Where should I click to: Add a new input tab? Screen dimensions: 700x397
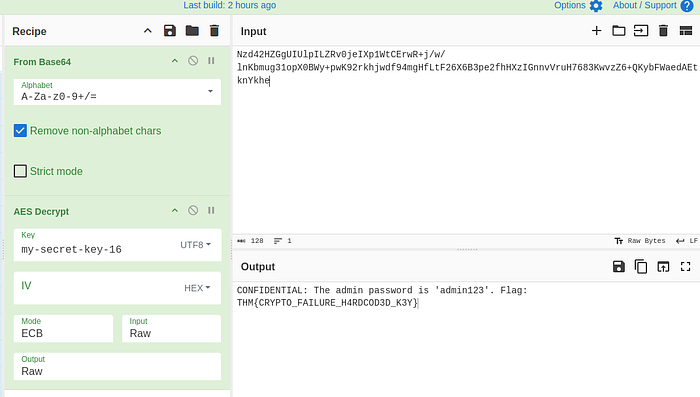tap(596, 31)
